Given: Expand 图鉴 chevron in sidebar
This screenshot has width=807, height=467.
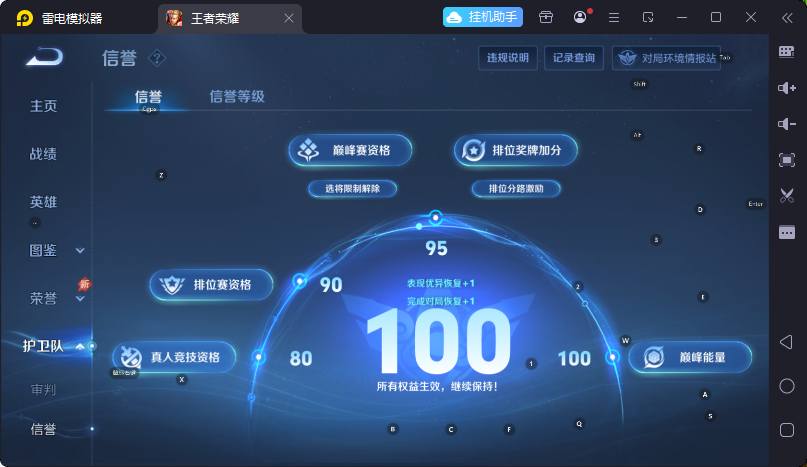Looking at the screenshot, I should (x=80, y=251).
